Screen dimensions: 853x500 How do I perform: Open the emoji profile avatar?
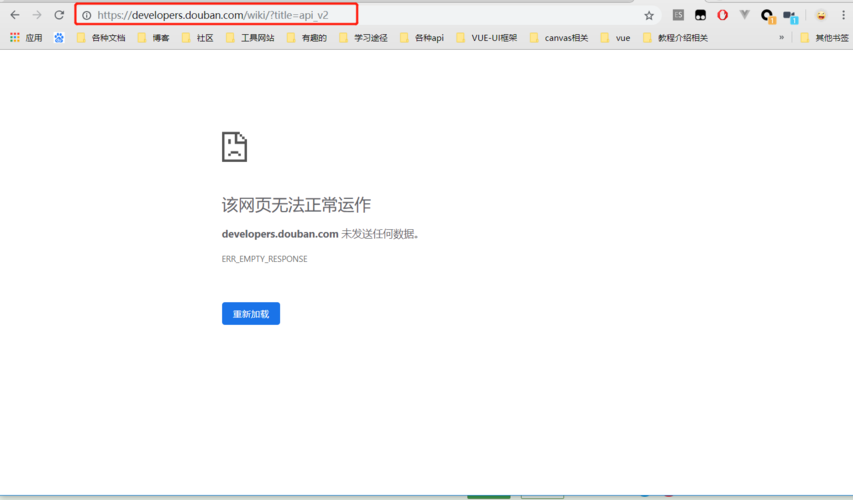[x=821, y=15]
